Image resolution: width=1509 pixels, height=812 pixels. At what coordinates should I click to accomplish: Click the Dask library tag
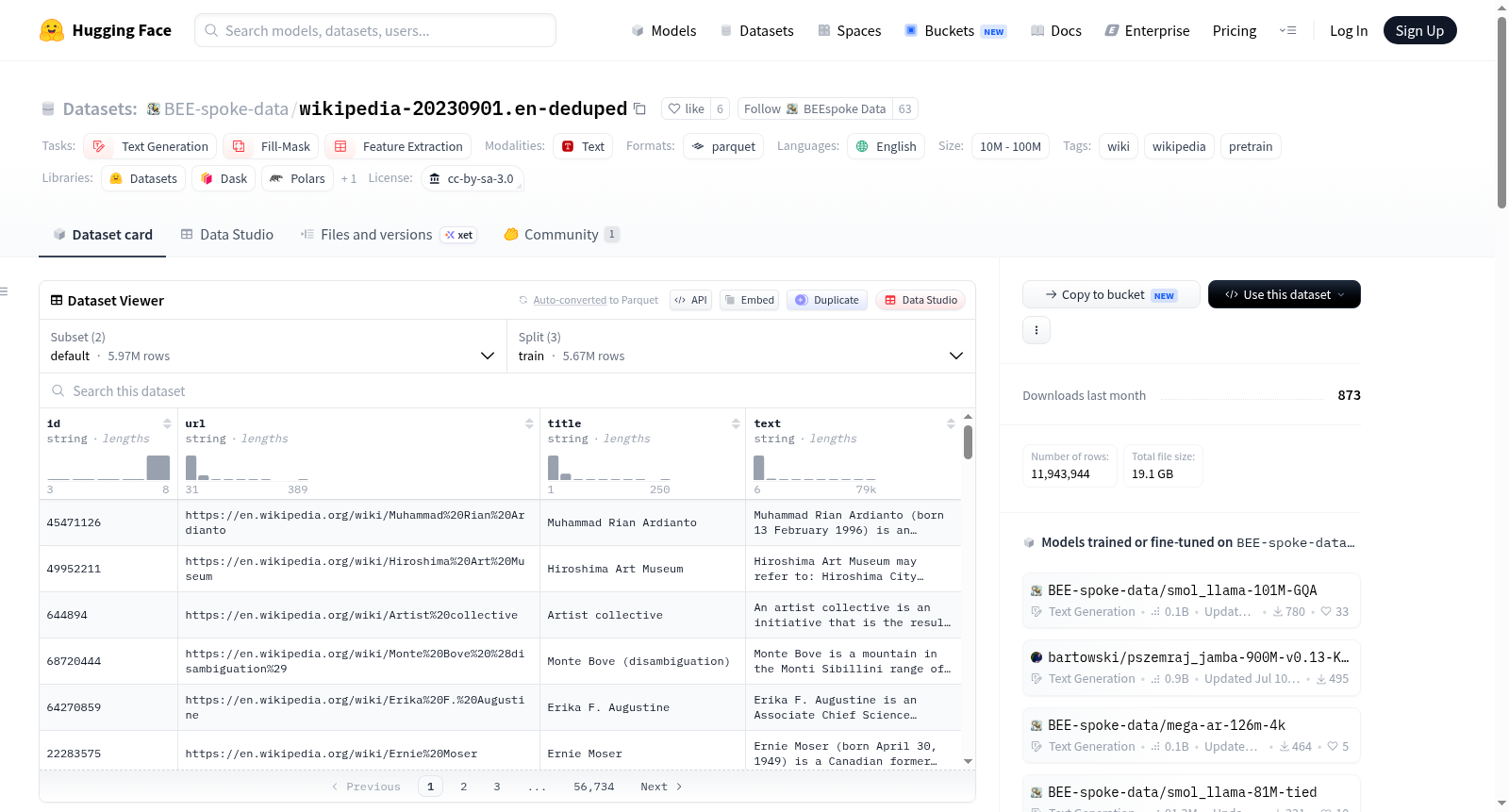[224, 178]
